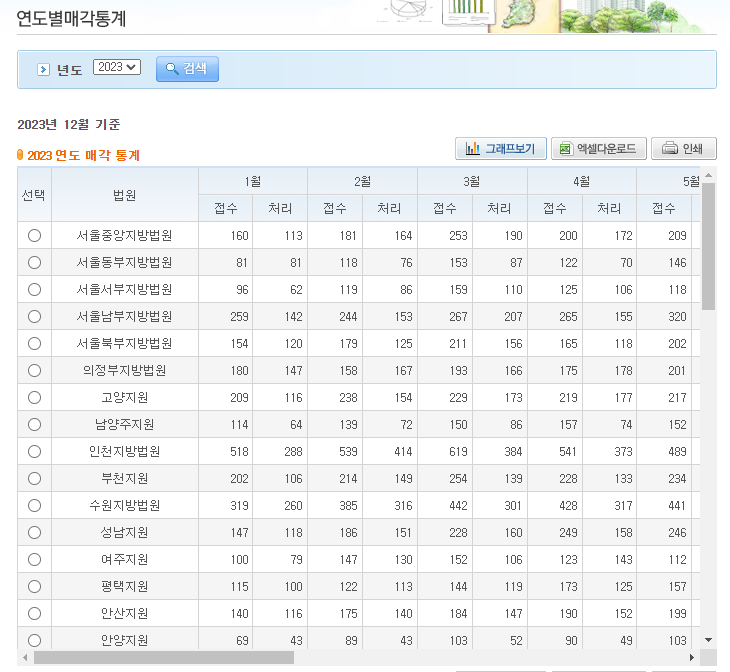Click the 2023 연도 매각 통계 heading
This screenshot has width=730, height=672.
click(x=83, y=155)
